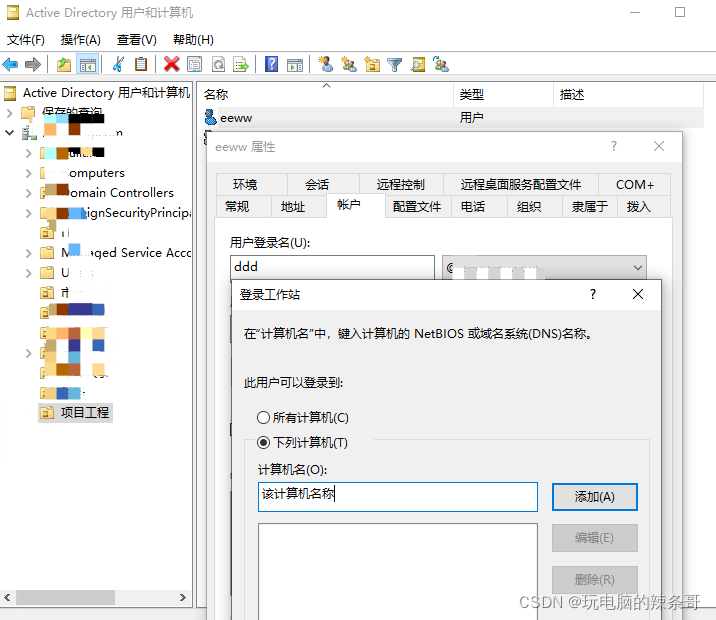Click the Refresh toolbar icon

(x=218, y=64)
